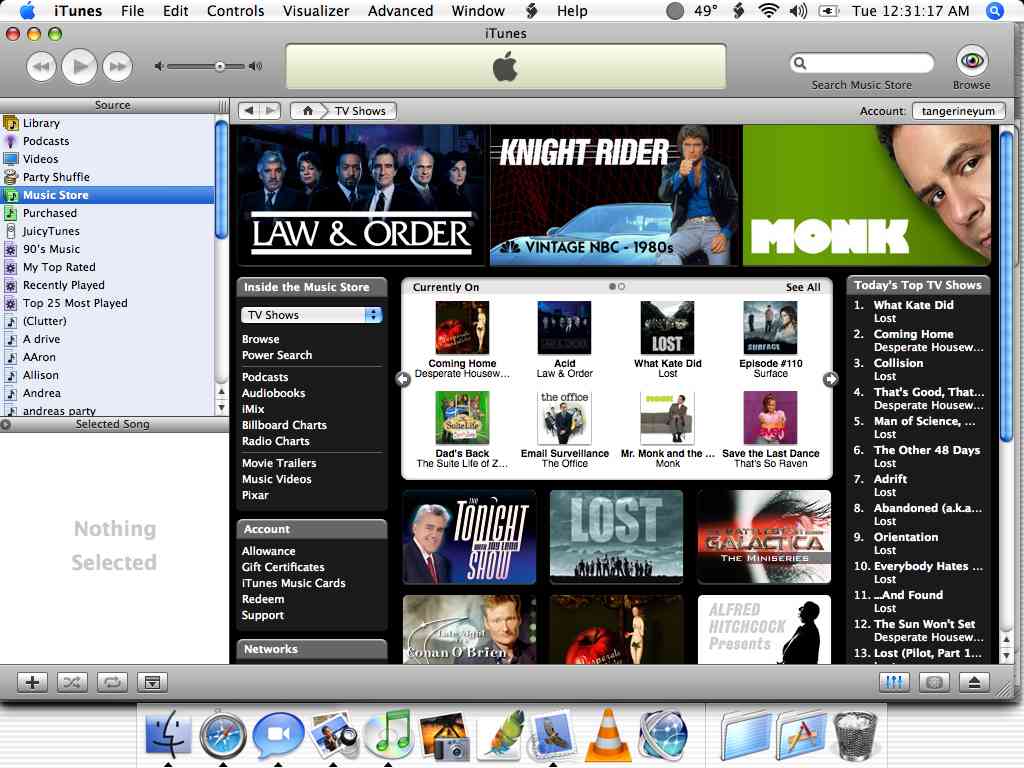Open What Kate Did in Top TV Shows
Image resolution: width=1024 pixels, height=768 pixels.
click(x=913, y=305)
